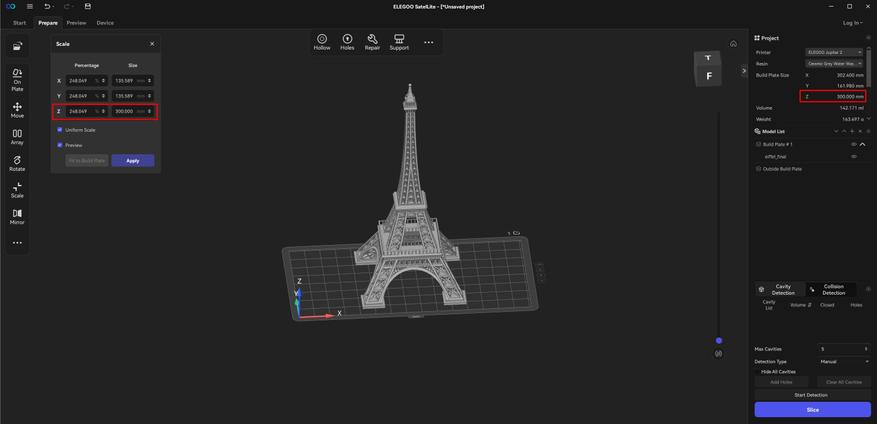
Task: Open the Printer dropdown
Action: click(x=834, y=52)
